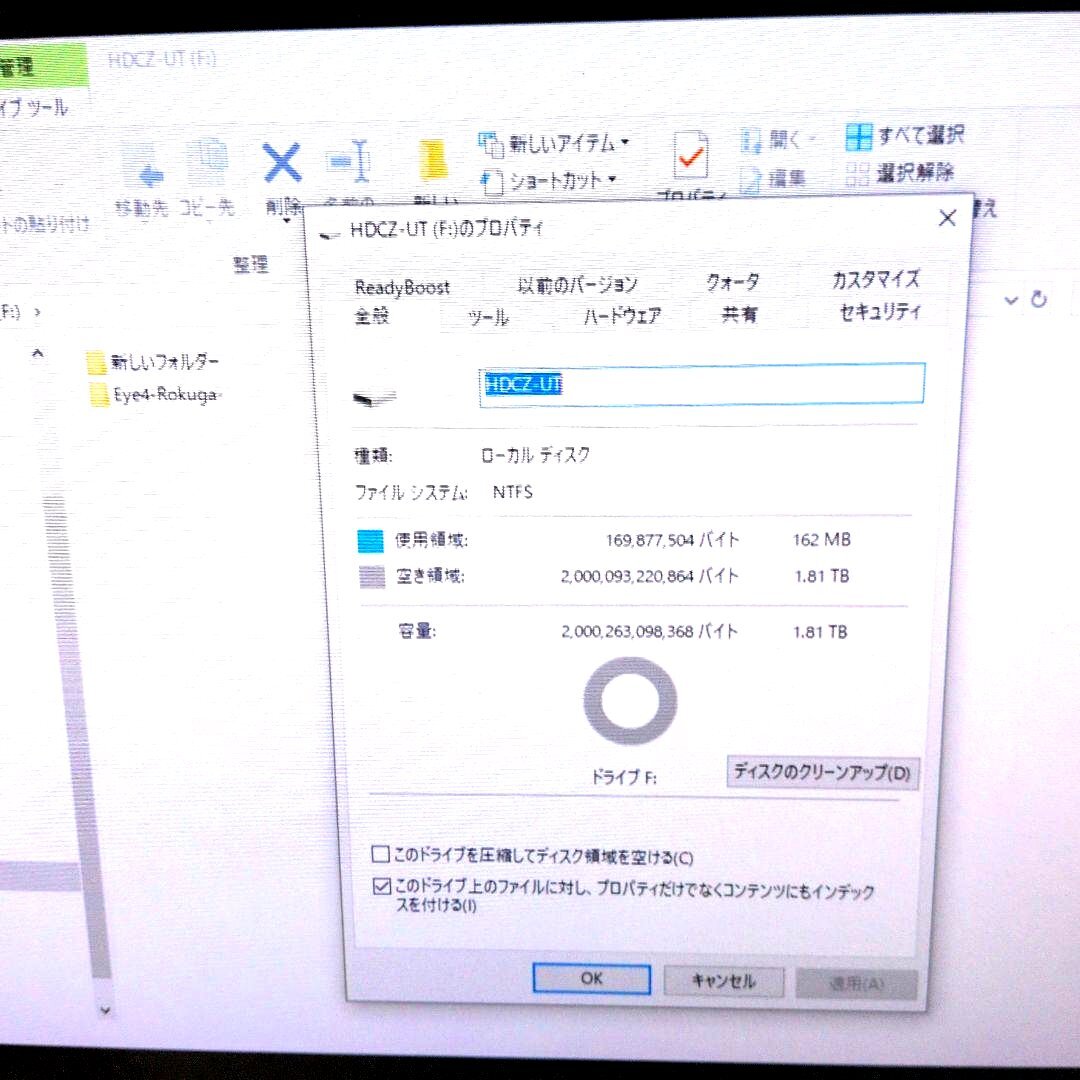Click the コピー先 (Copy to) icon
Image resolution: width=1080 pixels, height=1080 pixels.
[x=207, y=162]
